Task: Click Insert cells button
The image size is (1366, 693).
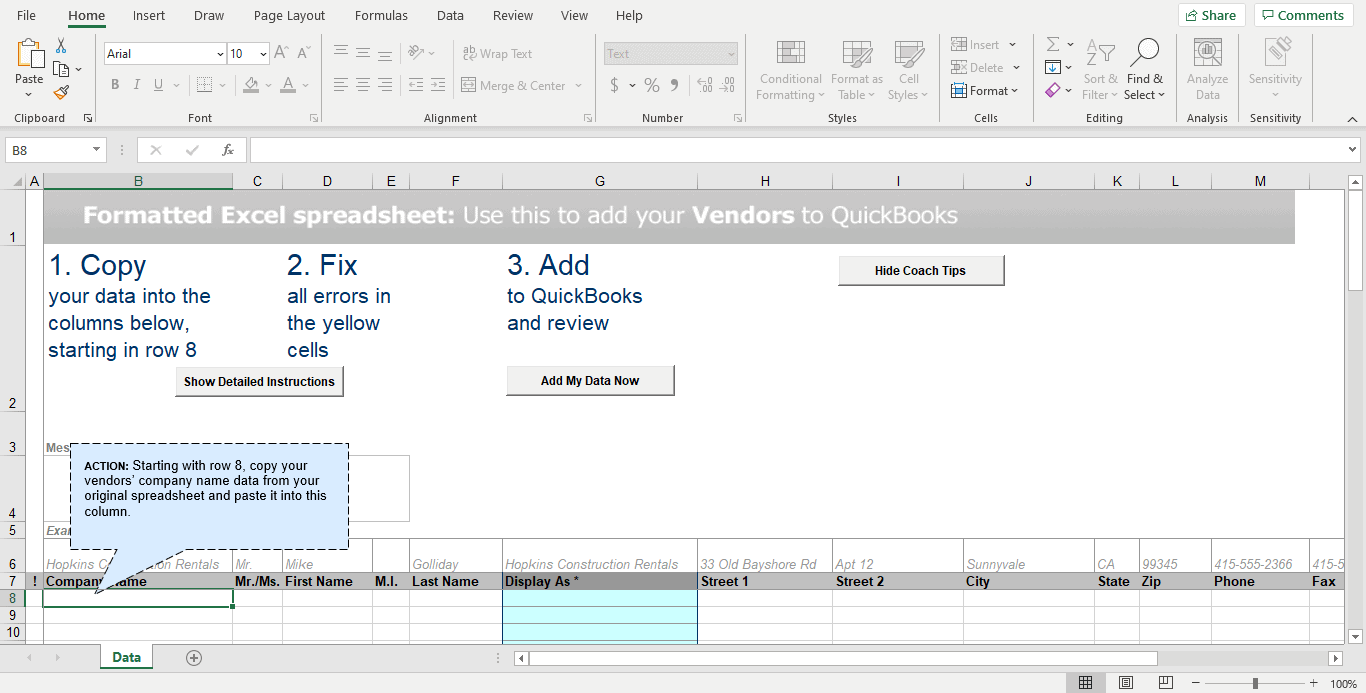Action: [x=975, y=45]
